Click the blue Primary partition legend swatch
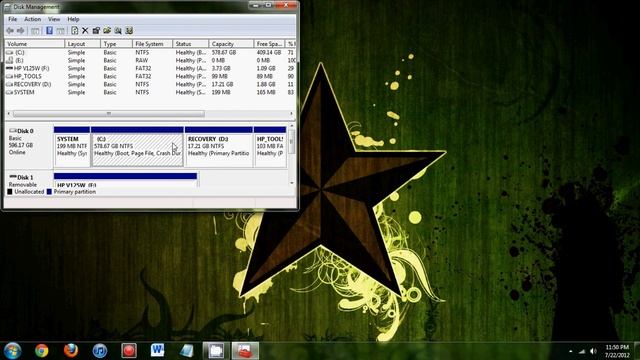 point(49,191)
